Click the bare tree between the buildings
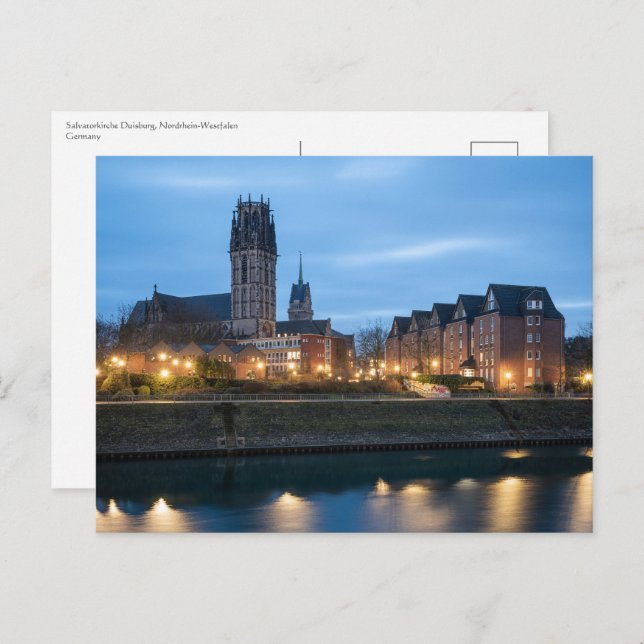Viewport: 644px width, 644px height. tap(371, 345)
